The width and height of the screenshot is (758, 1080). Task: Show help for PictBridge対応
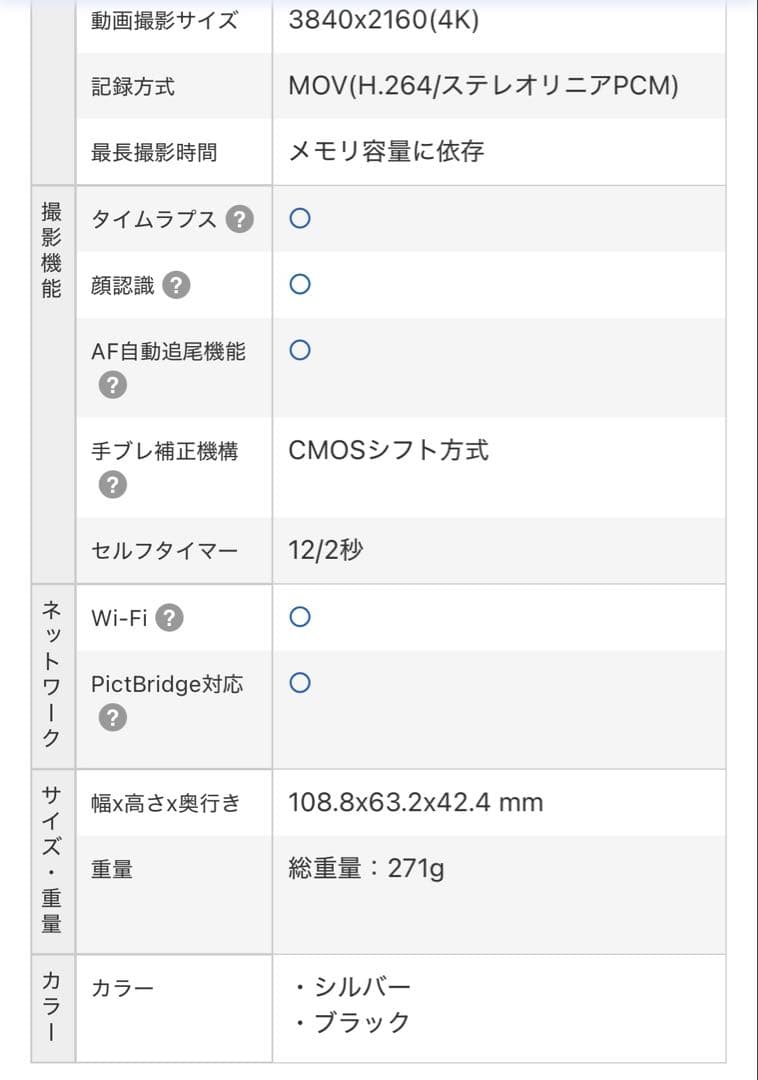(x=113, y=718)
